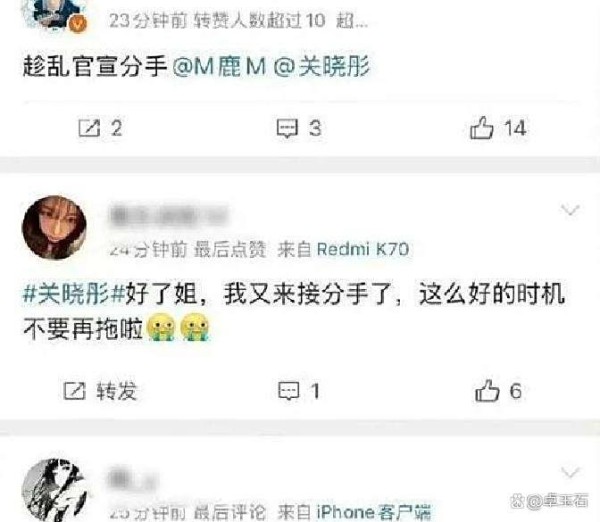The height and width of the screenshot is (522, 600).
Task: Expand dropdown chevron on third post
Action: [570, 473]
